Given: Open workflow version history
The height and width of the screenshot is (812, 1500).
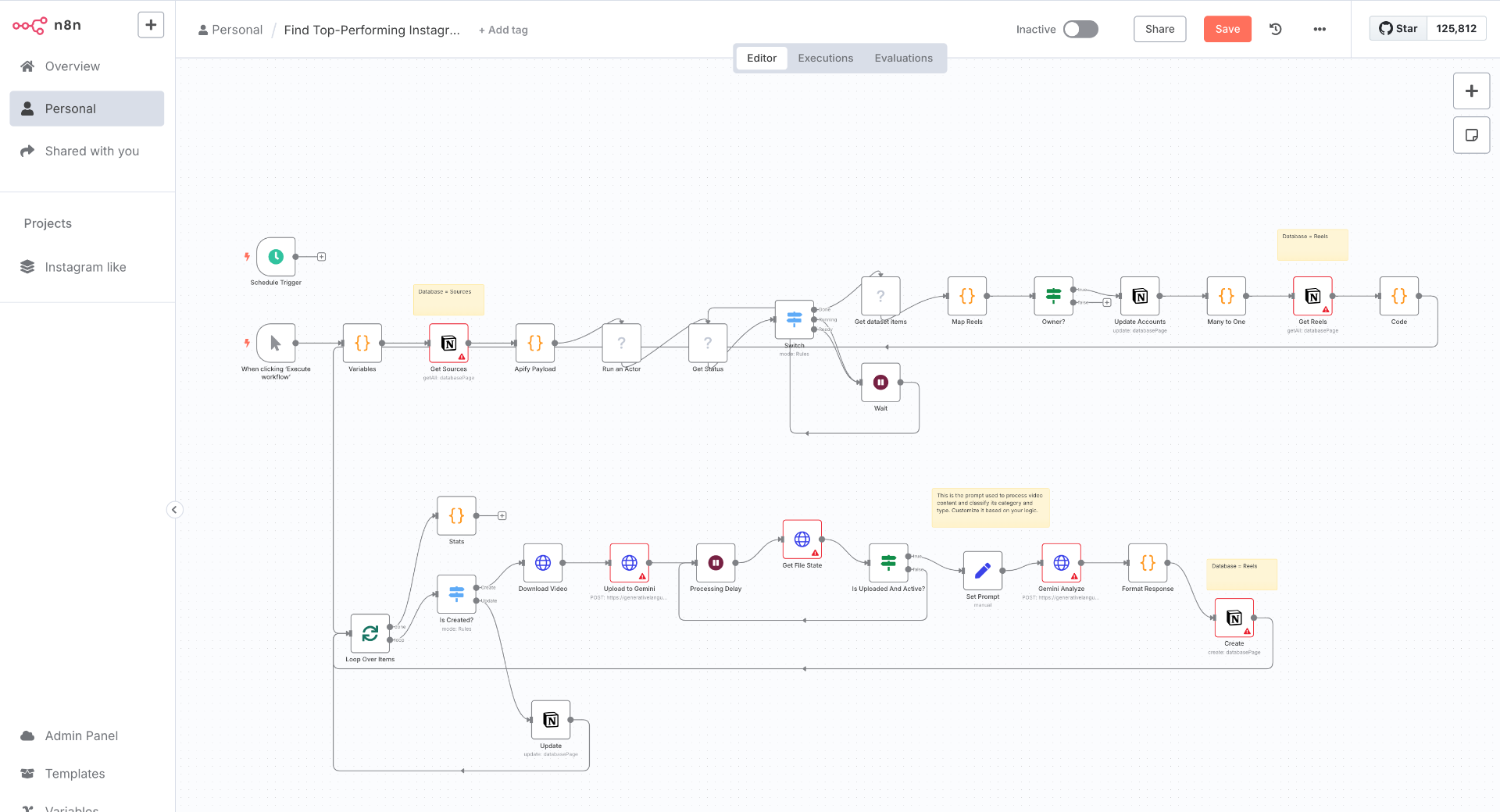Looking at the screenshot, I should pos(1276,29).
